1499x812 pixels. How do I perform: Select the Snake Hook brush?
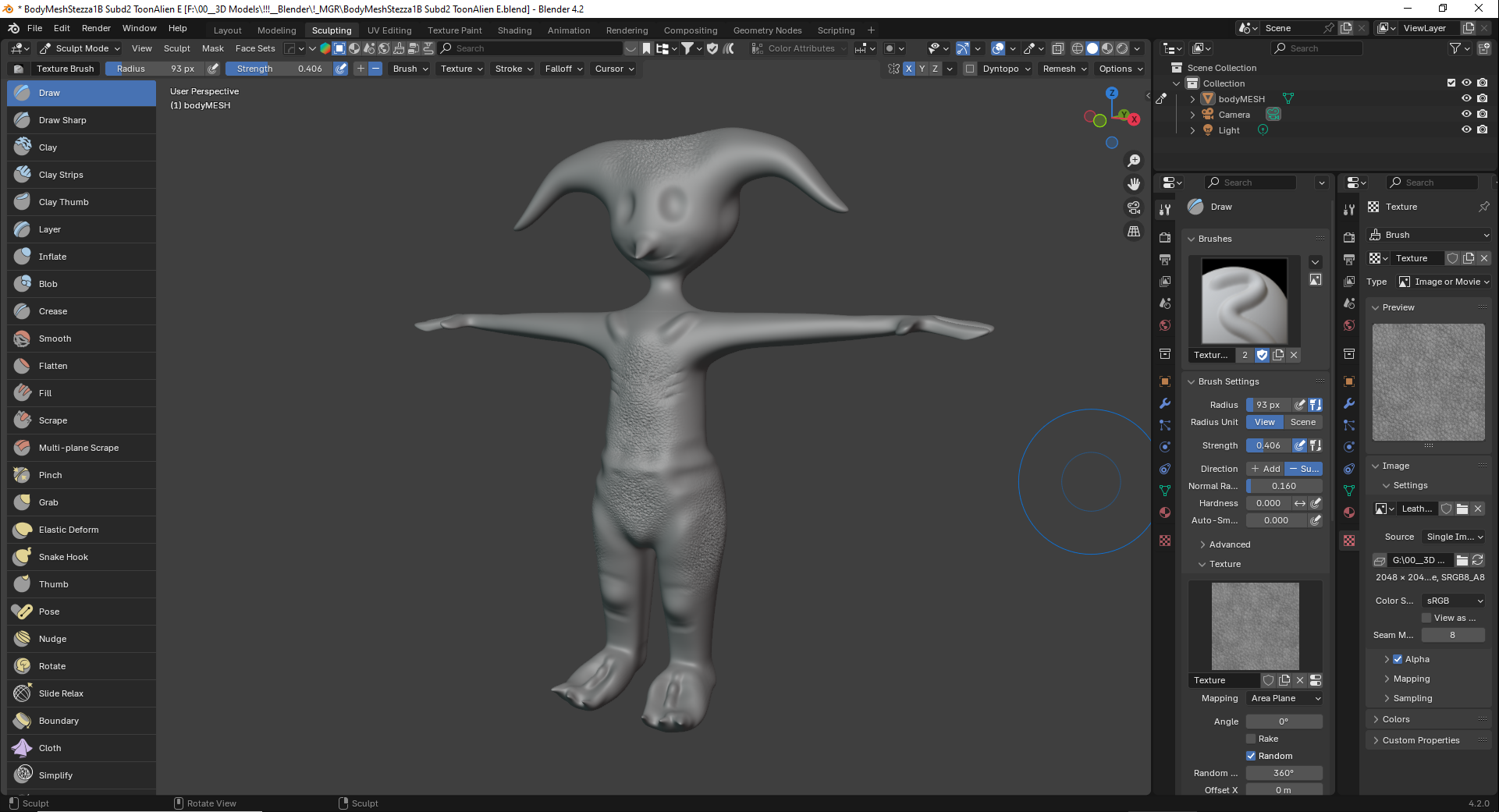point(82,557)
